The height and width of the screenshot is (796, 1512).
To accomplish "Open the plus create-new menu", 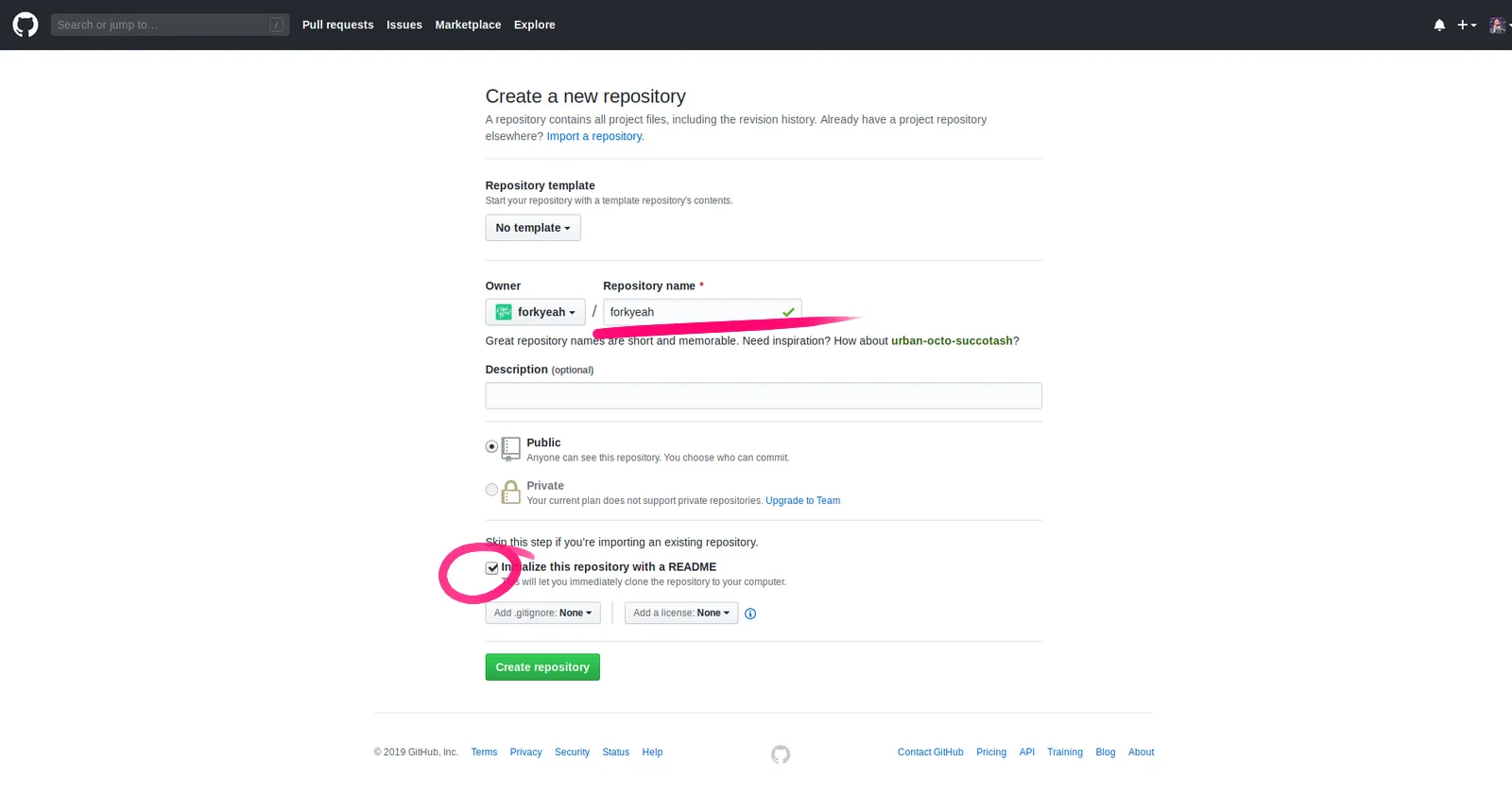I will click(1466, 26).
